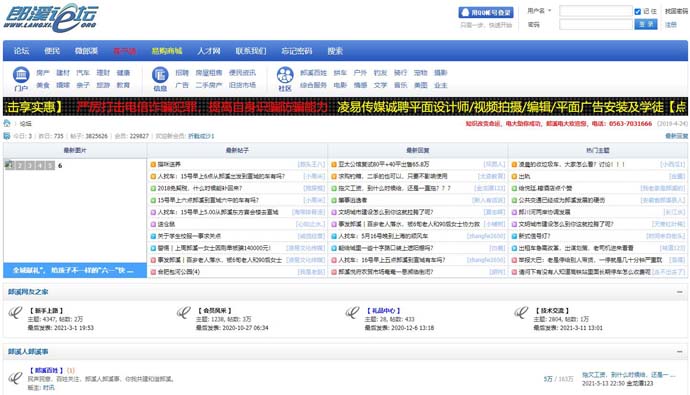Open the 易购商城 navigation tab
This screenshot has width=690, height=395.
click(167, 51)
